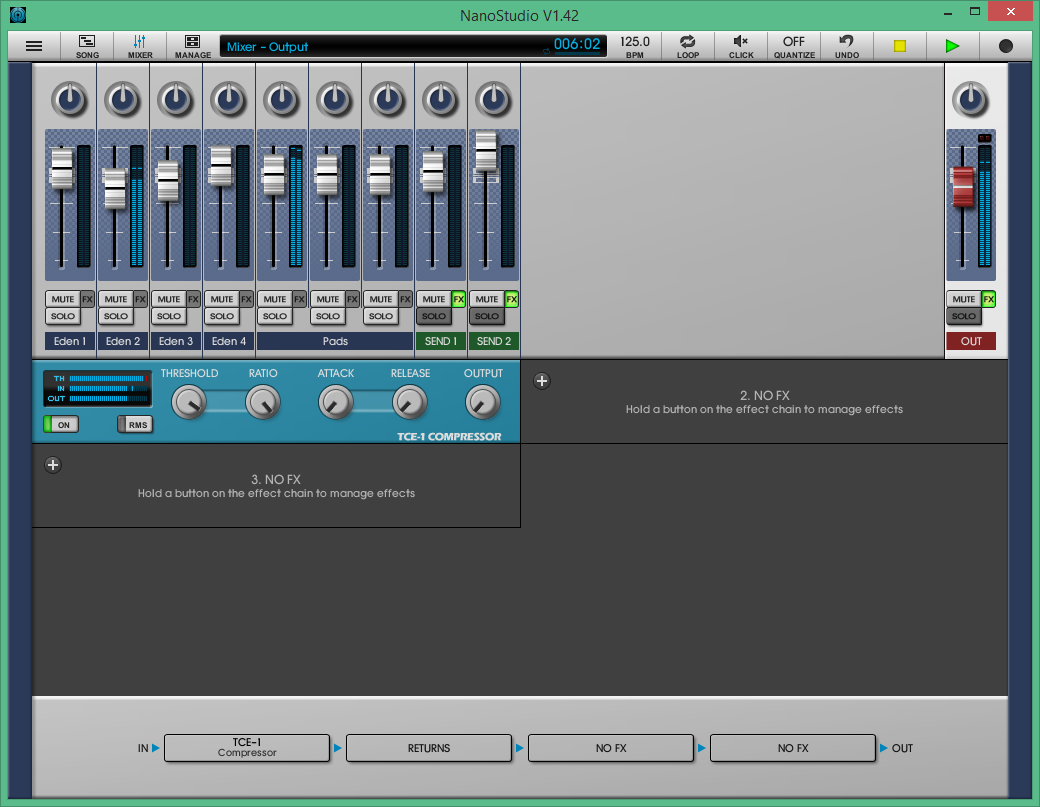Toggle the compressor RMS mode switch
This screenshot has width=1040, height=807.
click(x=135, y=425)
